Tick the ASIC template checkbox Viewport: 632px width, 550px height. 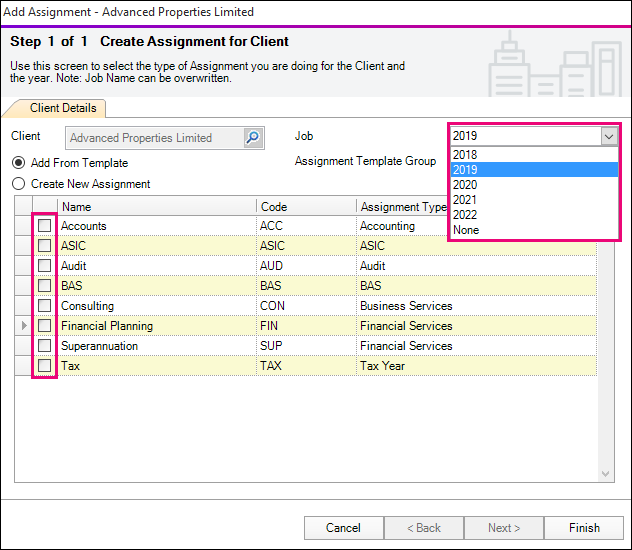pos(44,246)
